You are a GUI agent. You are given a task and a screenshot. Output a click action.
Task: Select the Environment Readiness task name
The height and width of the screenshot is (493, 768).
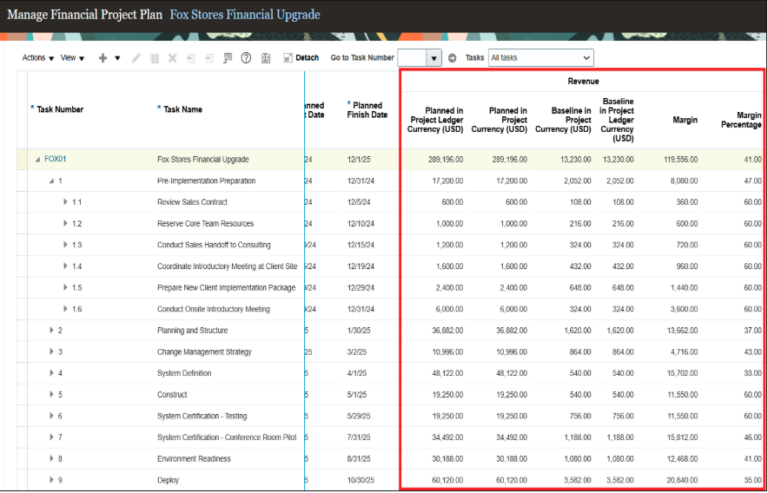[194, 459]
